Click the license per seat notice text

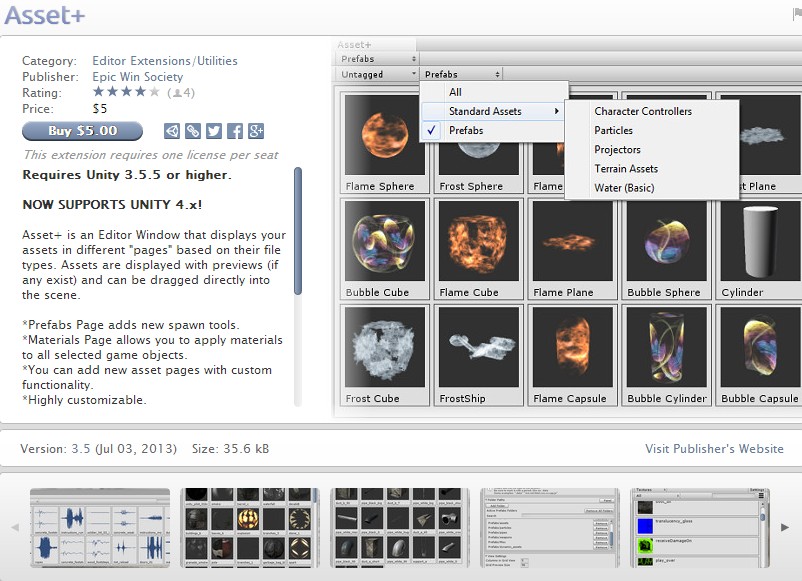(x=151, y=154)
